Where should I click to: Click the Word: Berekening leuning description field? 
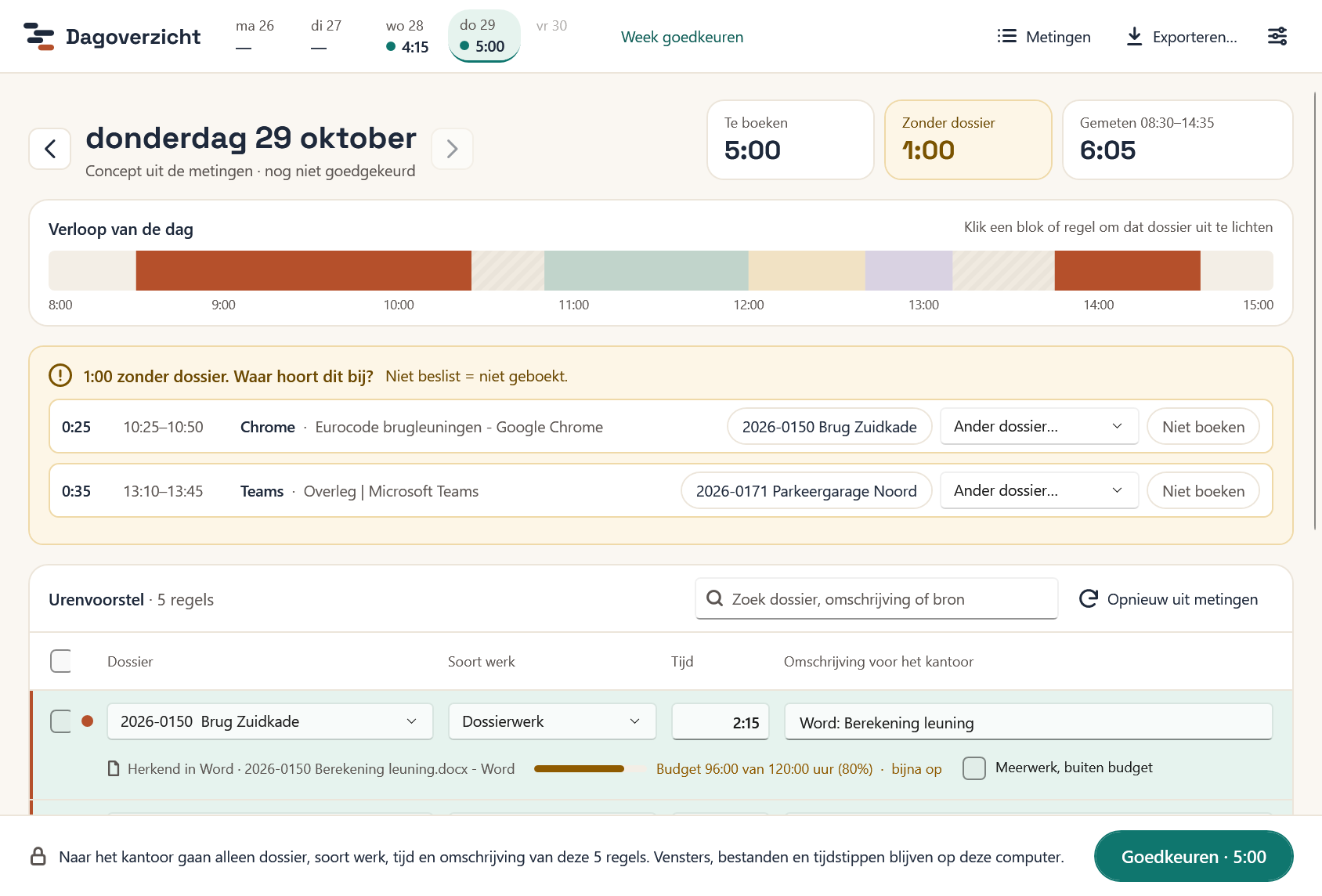pyautogui.click(x=1028, y=721)
